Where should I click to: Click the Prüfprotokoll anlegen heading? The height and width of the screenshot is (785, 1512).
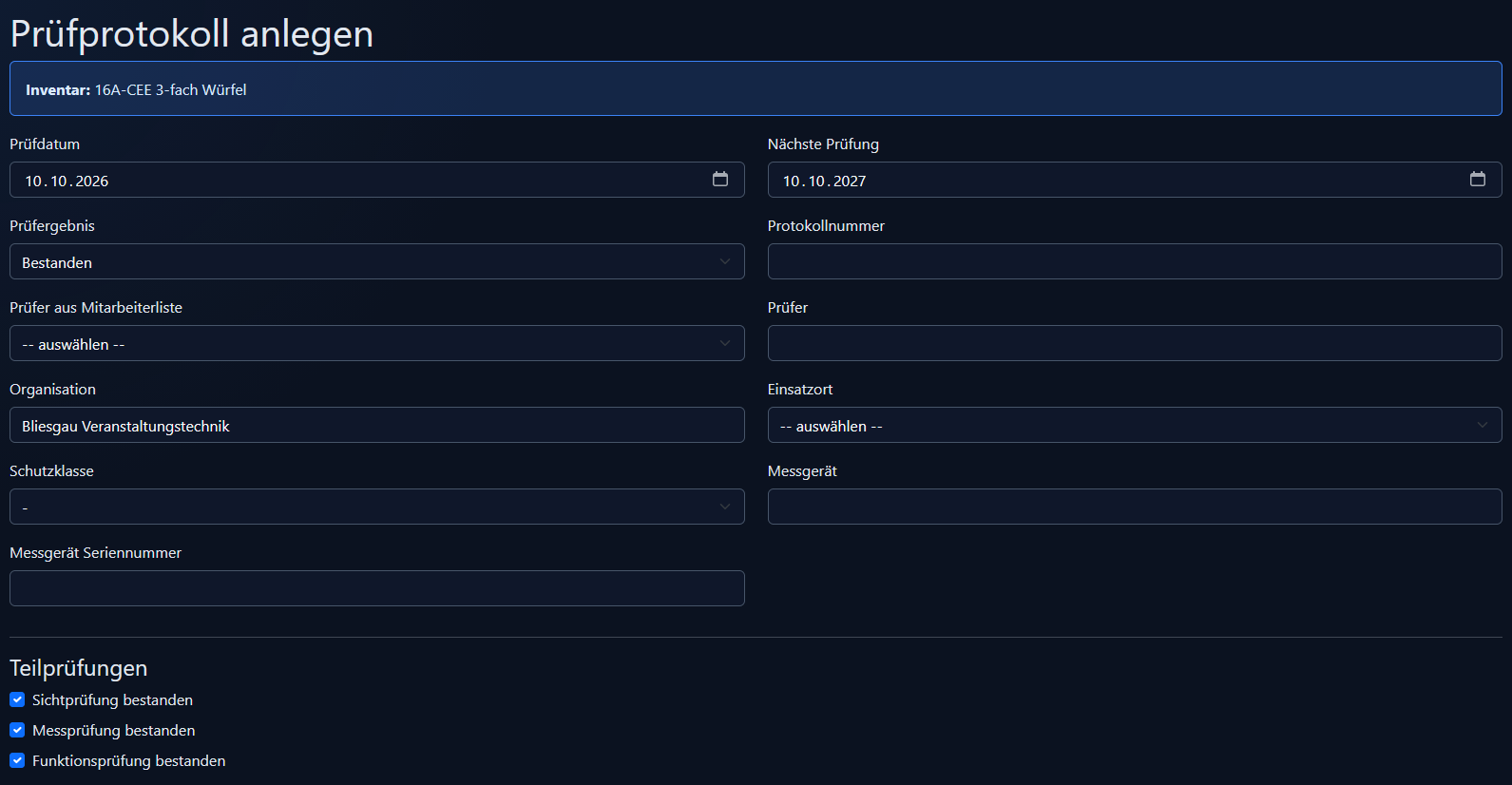coord(192,33)
